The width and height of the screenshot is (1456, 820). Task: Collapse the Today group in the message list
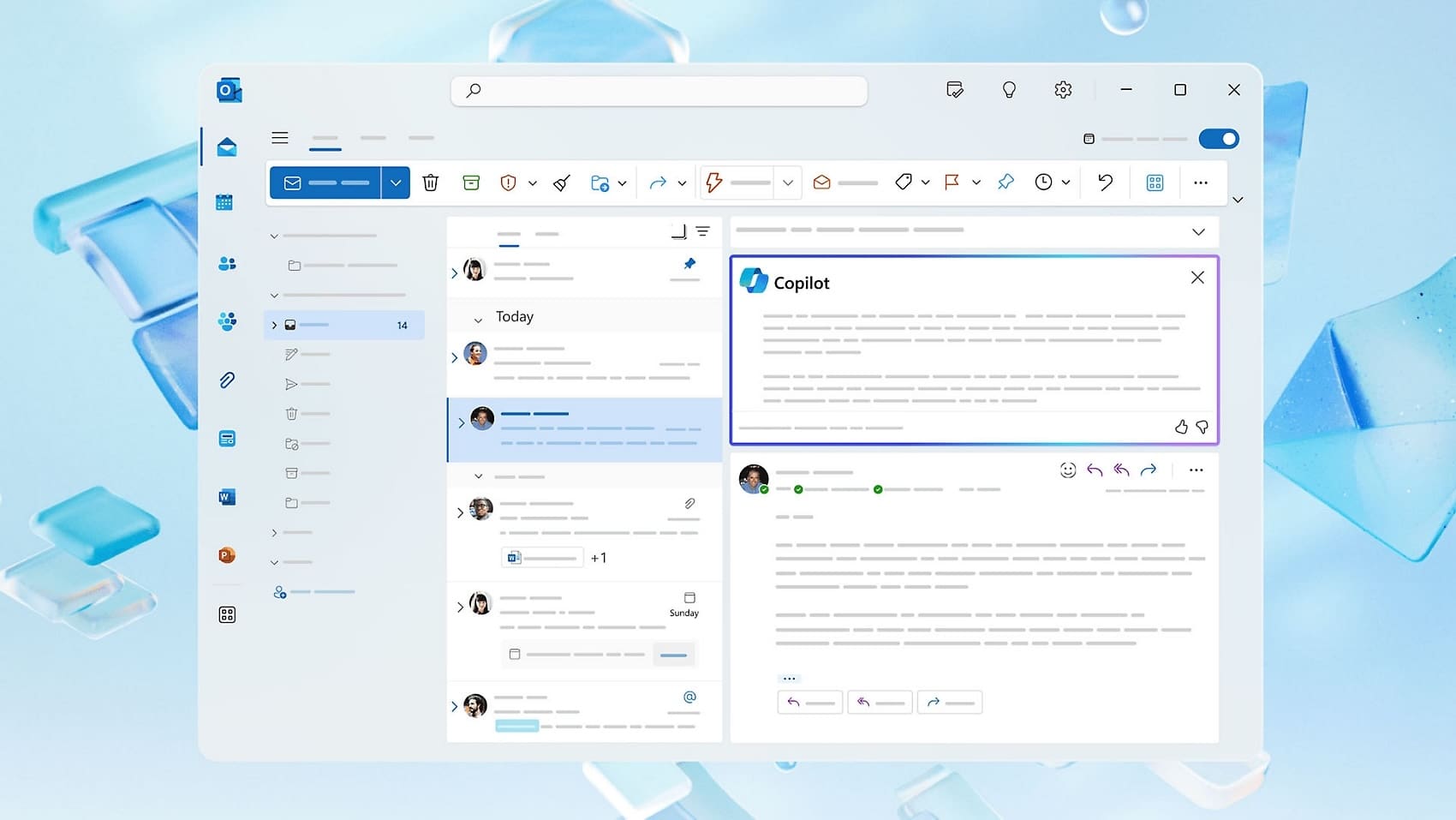click(477, 316)
